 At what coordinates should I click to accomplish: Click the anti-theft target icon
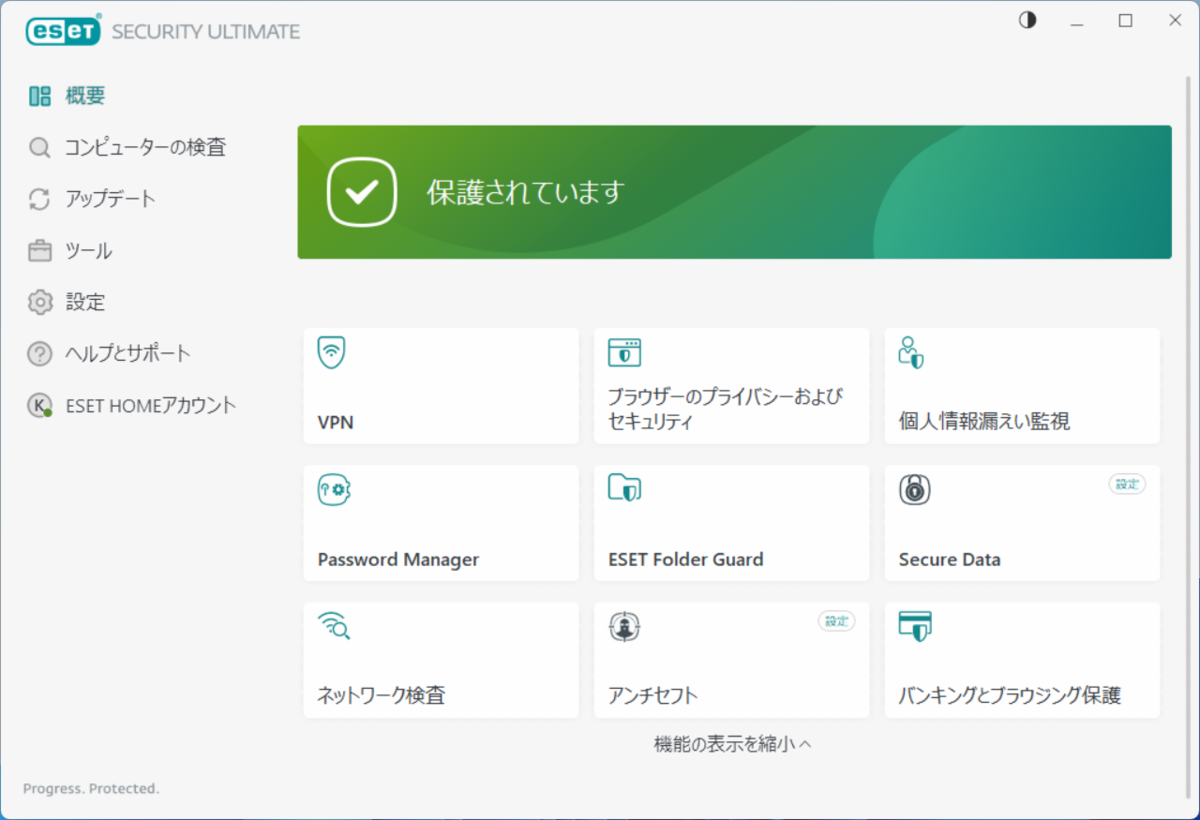click(x=625, y=627)
